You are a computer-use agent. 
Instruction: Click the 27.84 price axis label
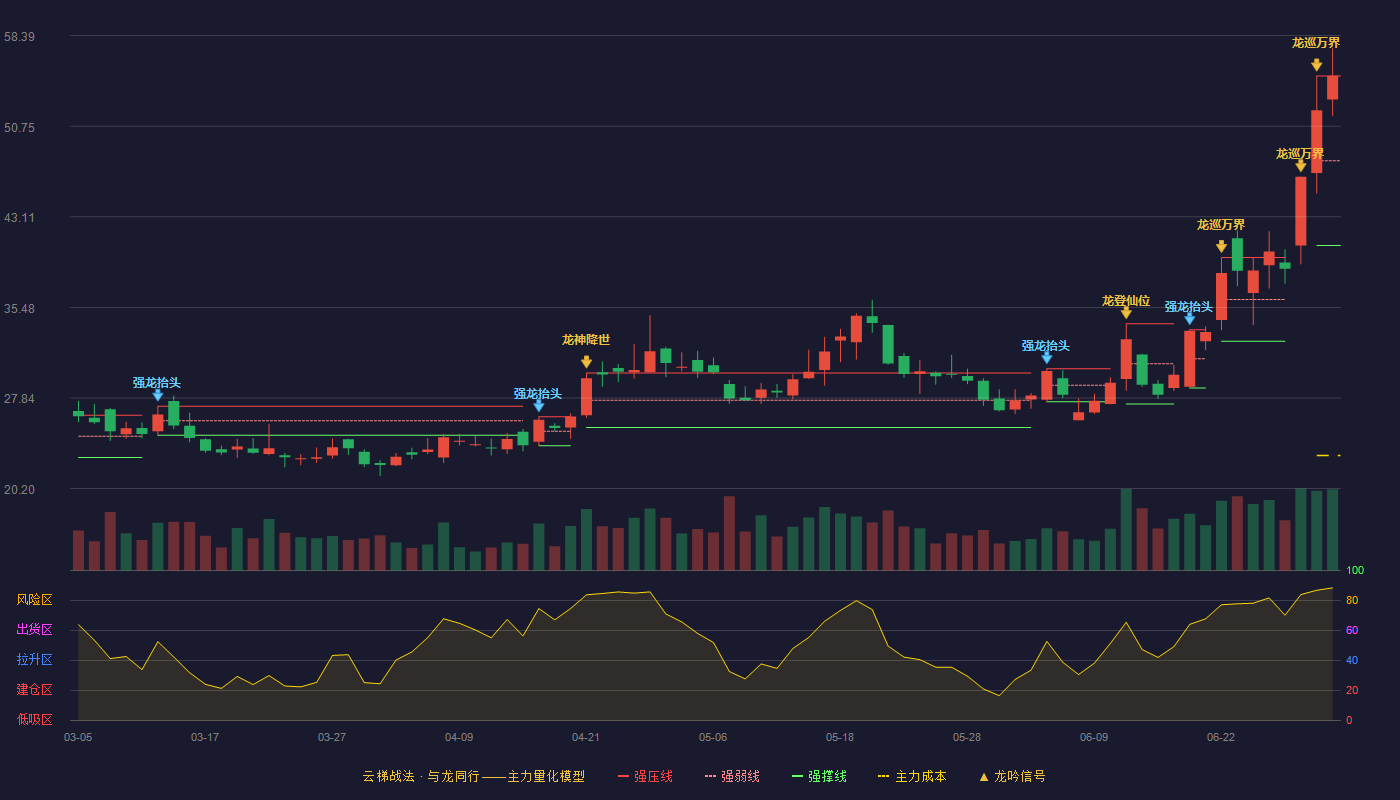[19, 399]
